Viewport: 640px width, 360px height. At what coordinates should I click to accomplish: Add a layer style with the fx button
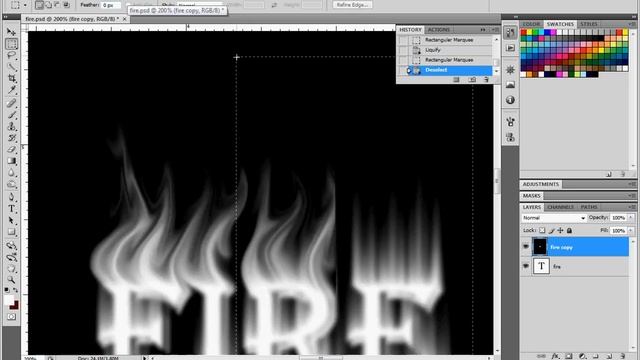[555, 356]
